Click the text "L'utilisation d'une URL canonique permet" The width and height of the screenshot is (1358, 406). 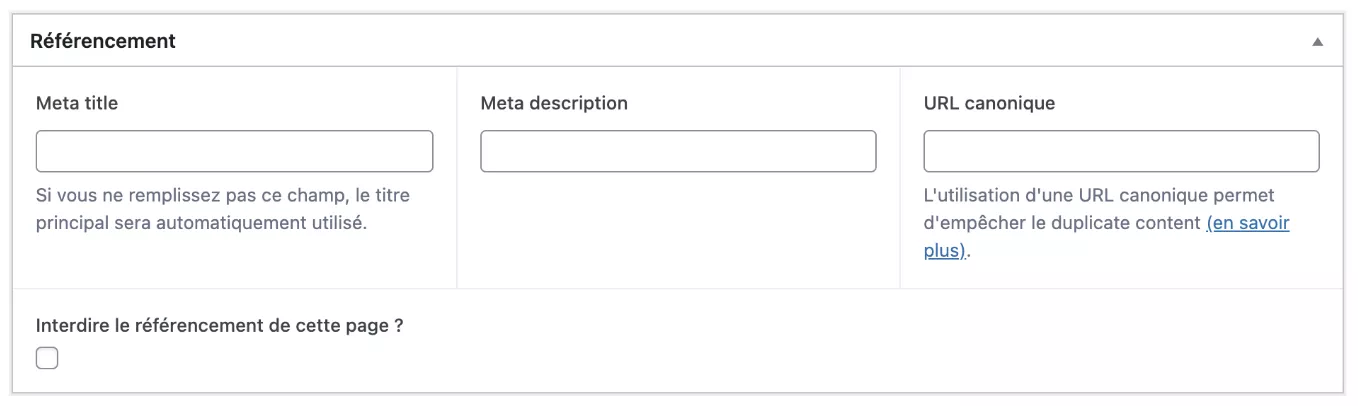[x=1099, y=195]
